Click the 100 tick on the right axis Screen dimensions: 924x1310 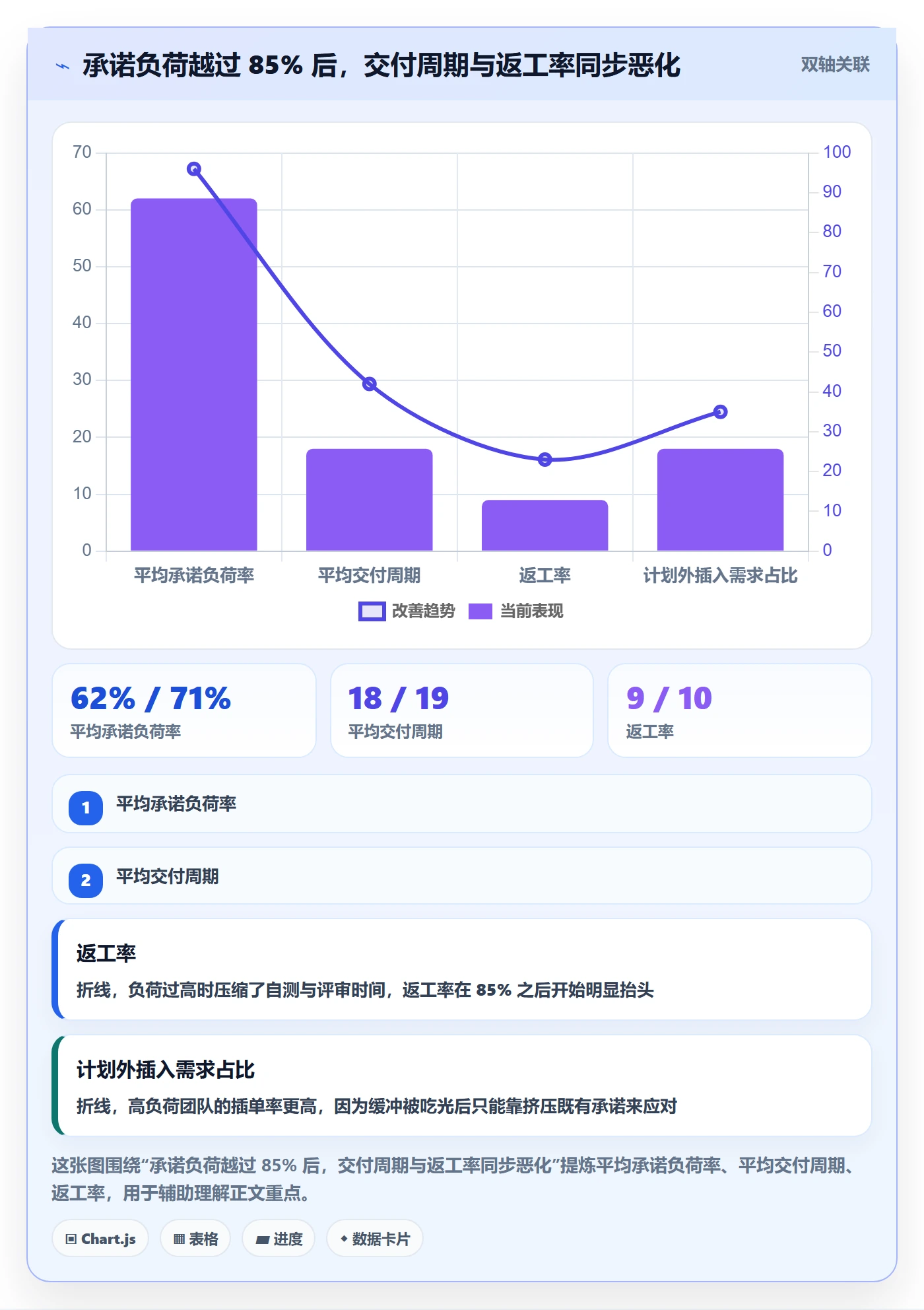tap(837, 152)
